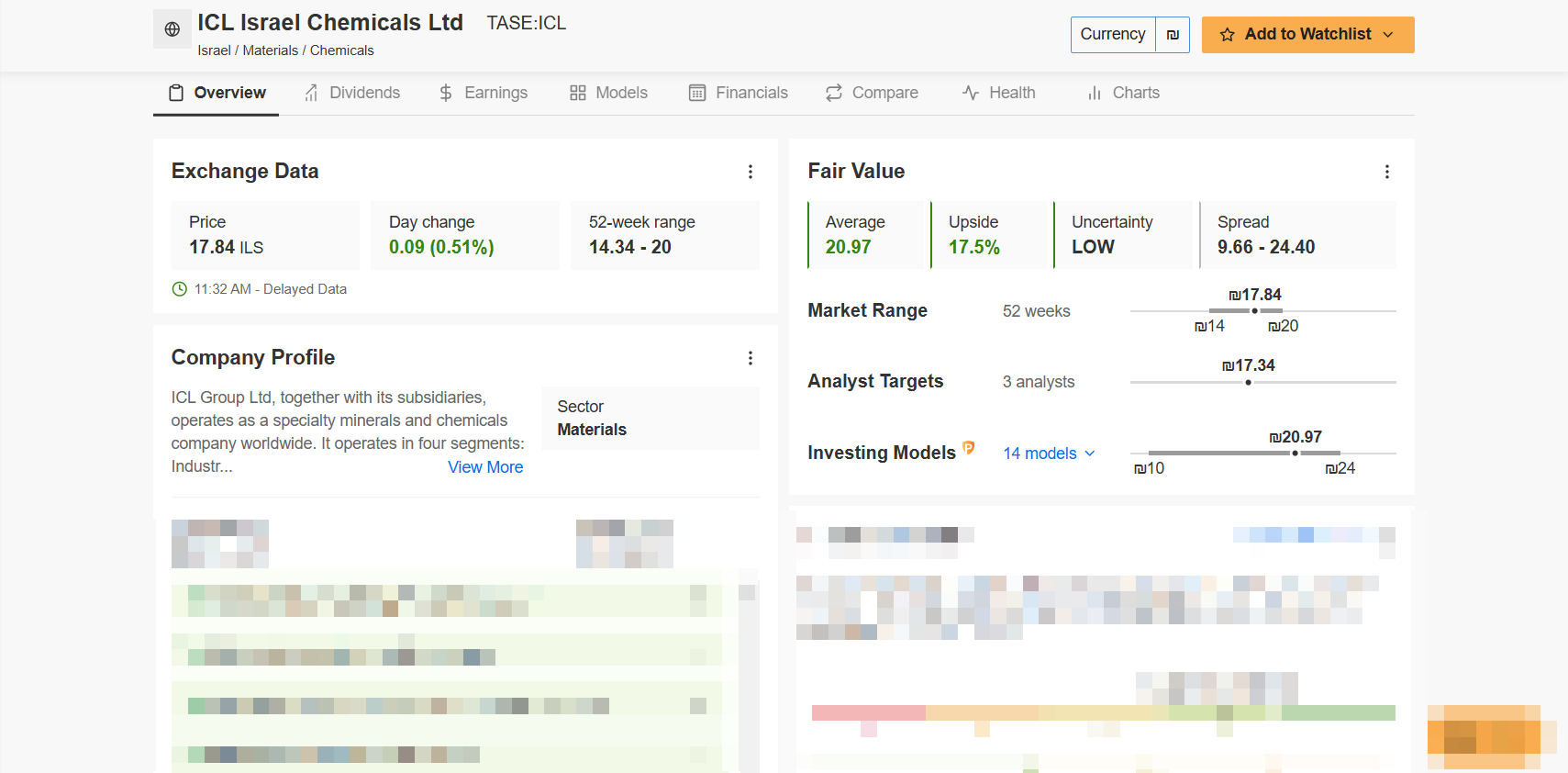Expand the 14 models dropdown
This screenshot has height=773, width=1568.
click(1050, 454)
